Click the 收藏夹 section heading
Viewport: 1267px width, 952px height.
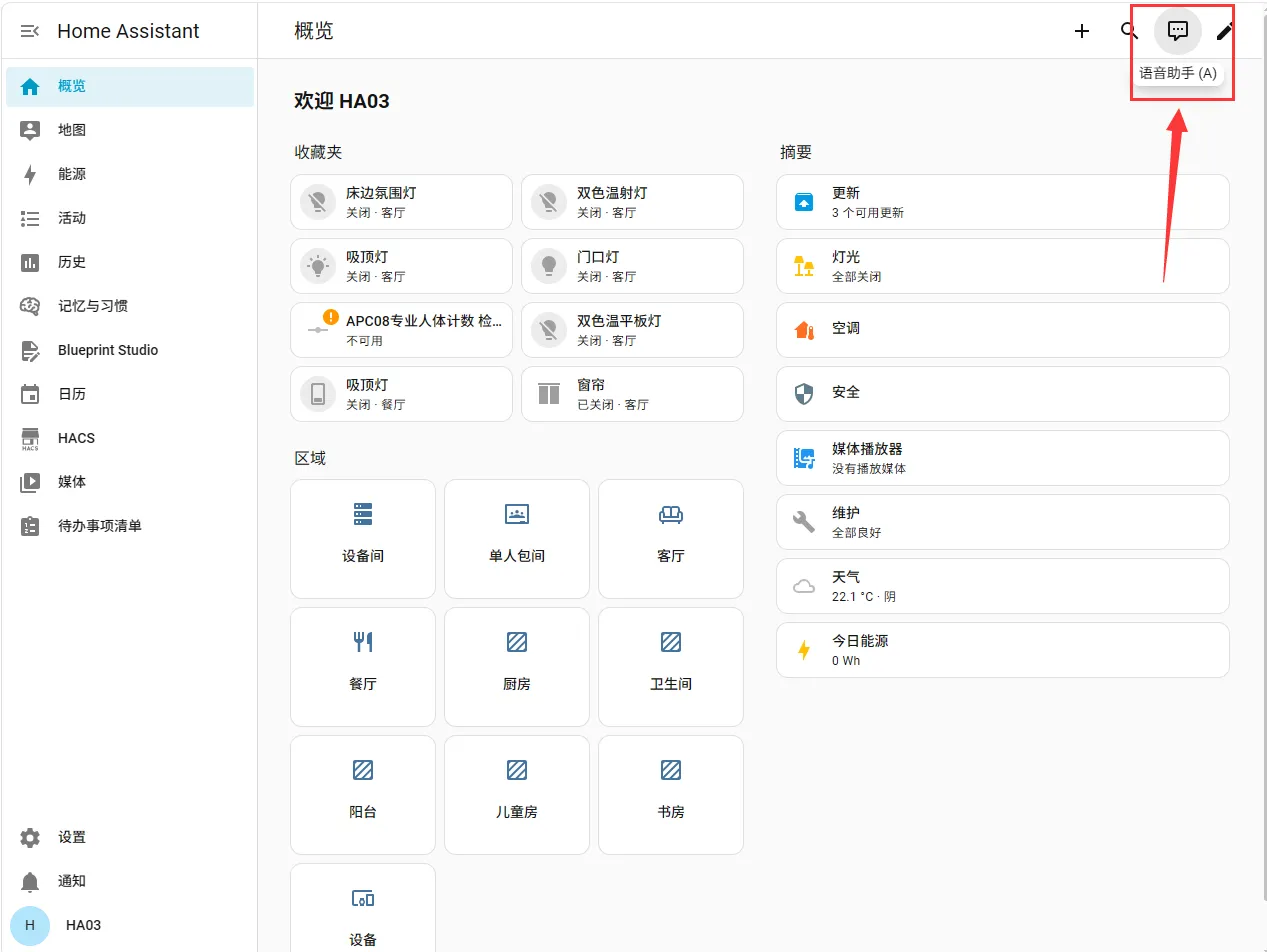(318, 152)
